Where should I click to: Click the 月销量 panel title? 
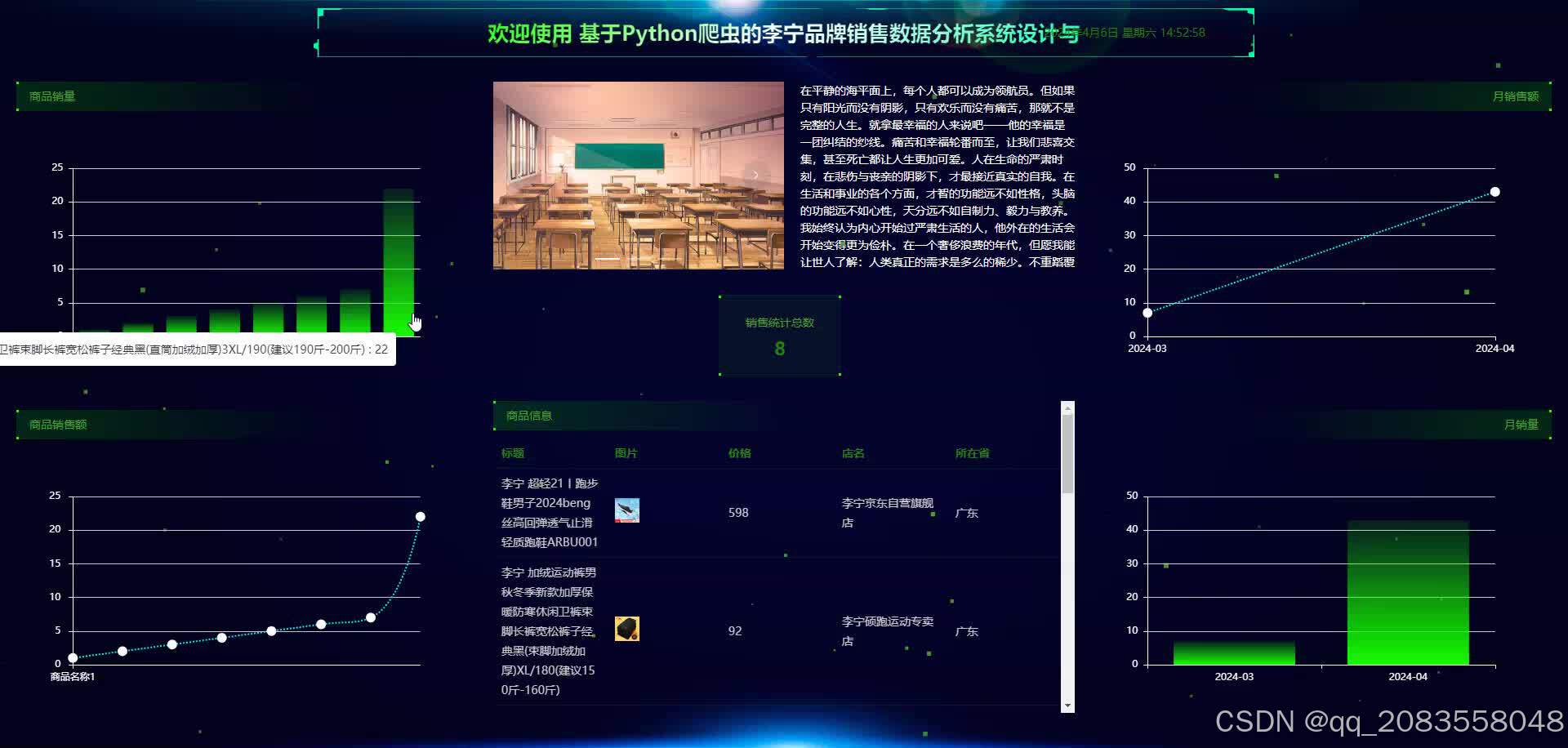click(x=1521, y=425)
